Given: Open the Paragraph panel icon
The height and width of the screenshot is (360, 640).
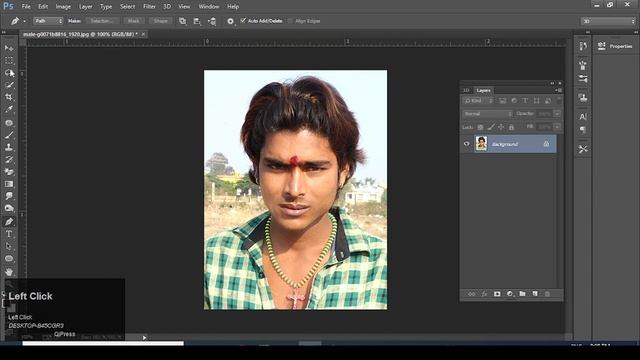Looking at the screenshot, I should pyautogui.click(x=583, y=130).
